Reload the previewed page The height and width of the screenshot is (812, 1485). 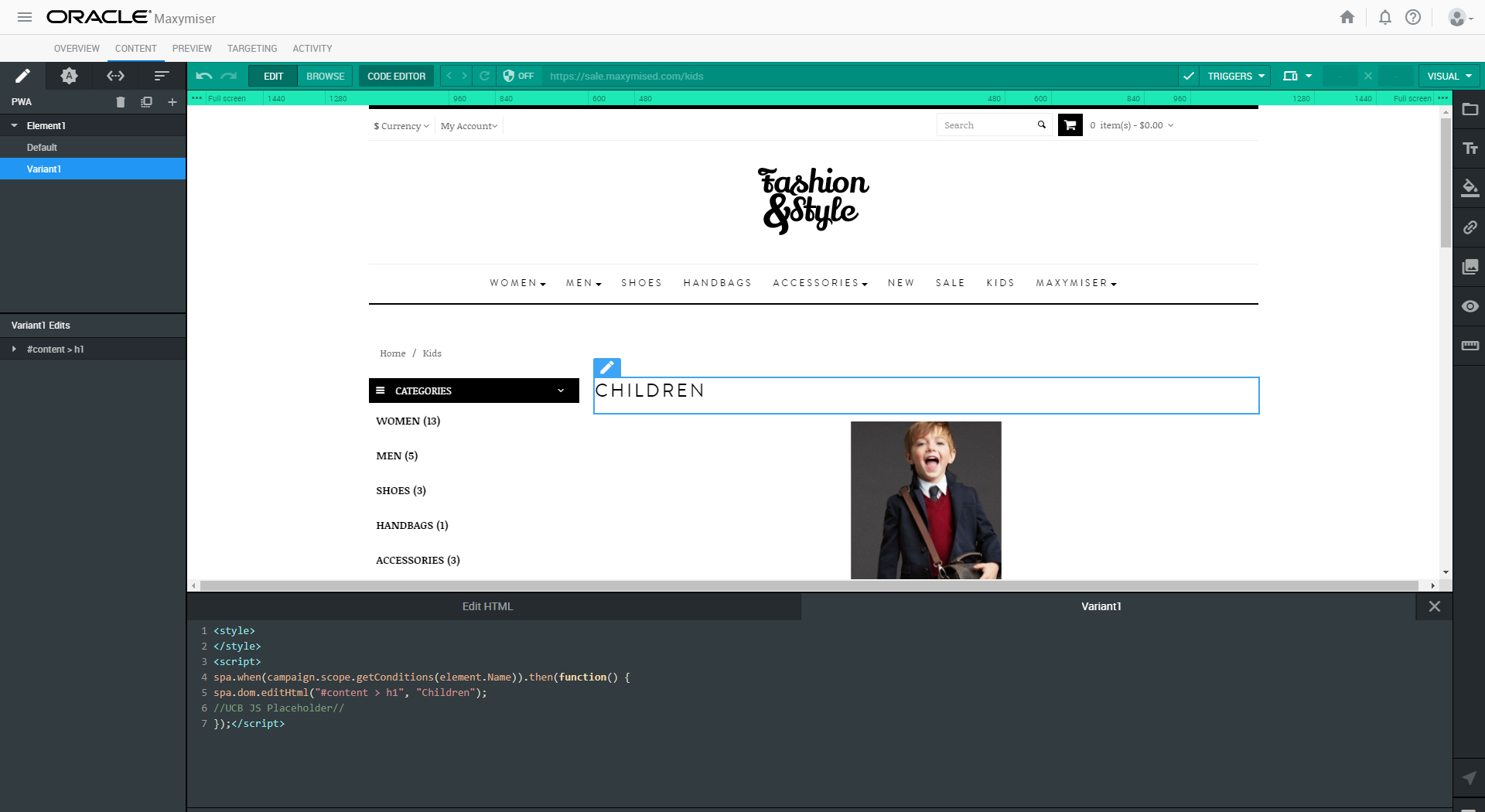tap(485, 76)
